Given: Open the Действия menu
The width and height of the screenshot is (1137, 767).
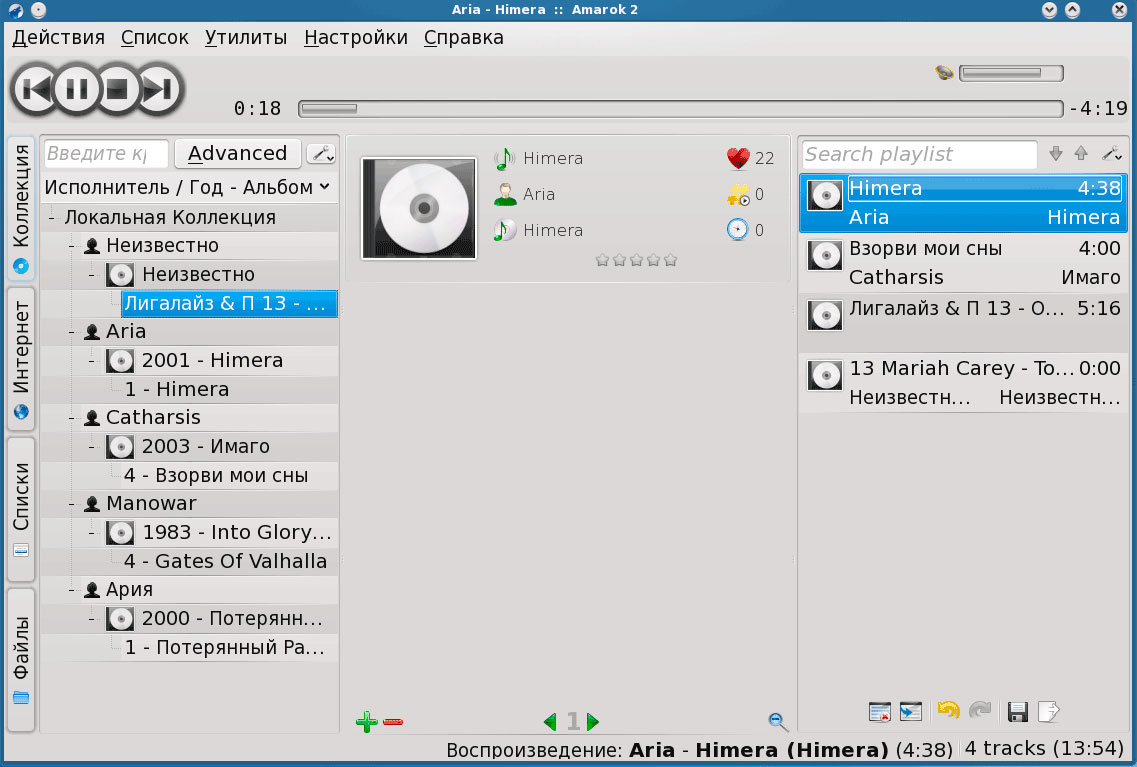Looking at the screenshot, I should (x=59, y=38).
